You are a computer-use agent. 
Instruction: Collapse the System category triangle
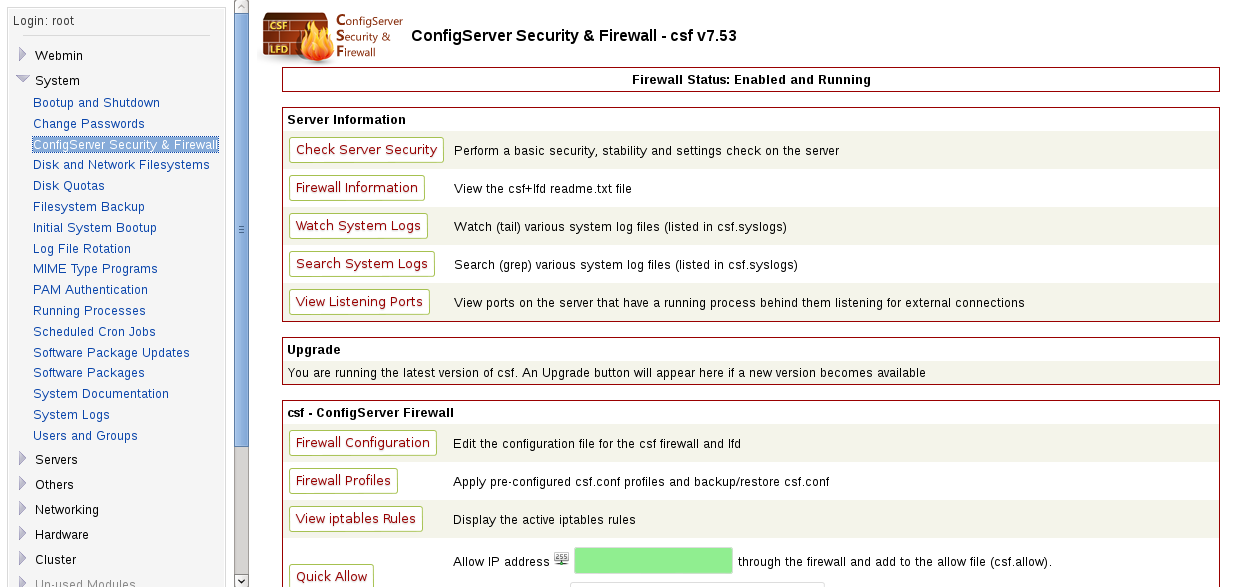(23, 79)
